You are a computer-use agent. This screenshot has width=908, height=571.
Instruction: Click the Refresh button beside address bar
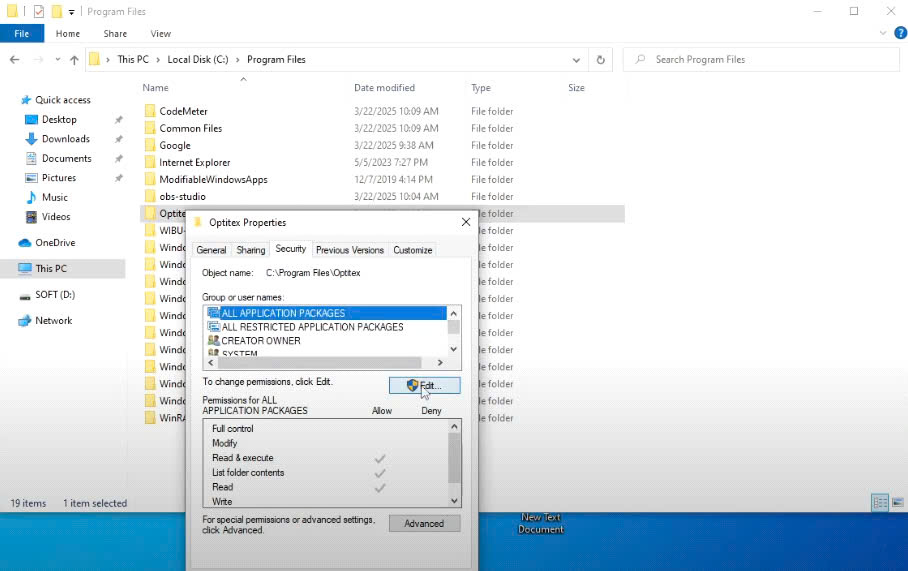click(x=601, y=60)
